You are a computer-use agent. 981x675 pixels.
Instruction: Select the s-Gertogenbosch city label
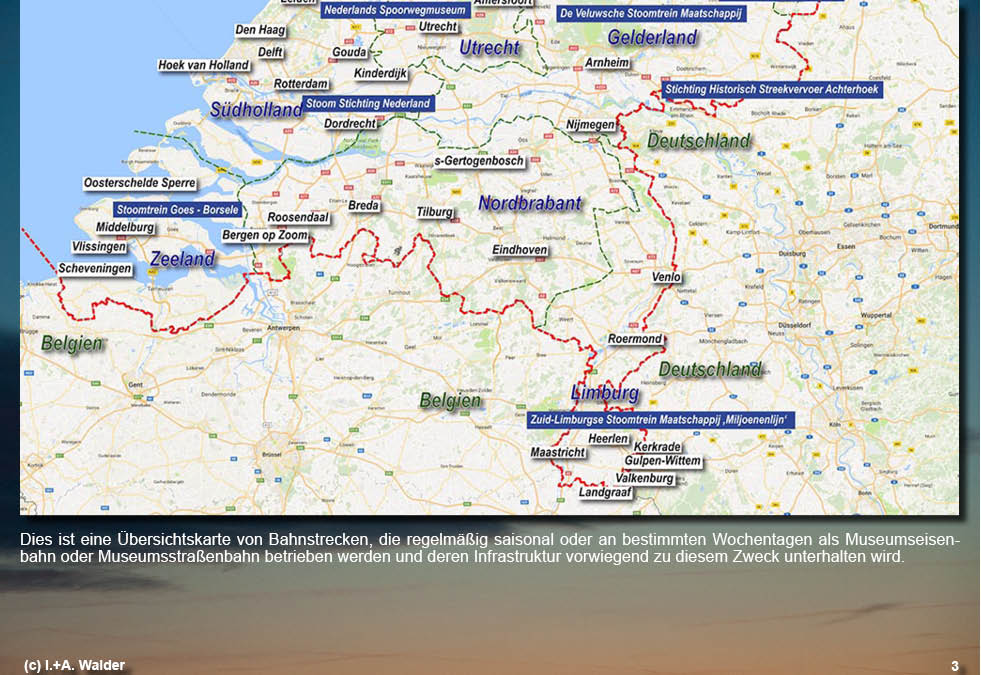pyautogui.click(x=479, y=161)
